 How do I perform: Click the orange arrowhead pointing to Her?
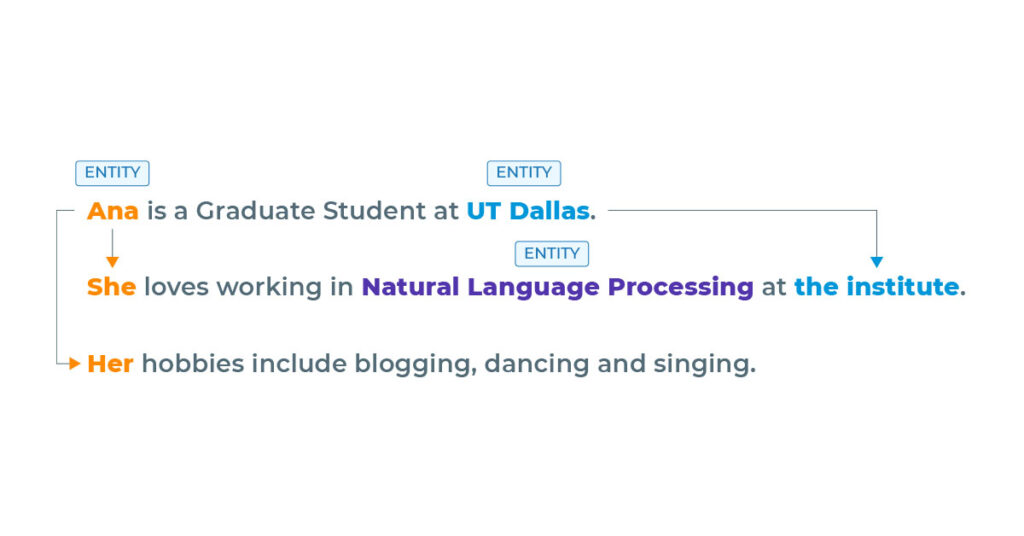pyautogui.click(x=74, y=364)
